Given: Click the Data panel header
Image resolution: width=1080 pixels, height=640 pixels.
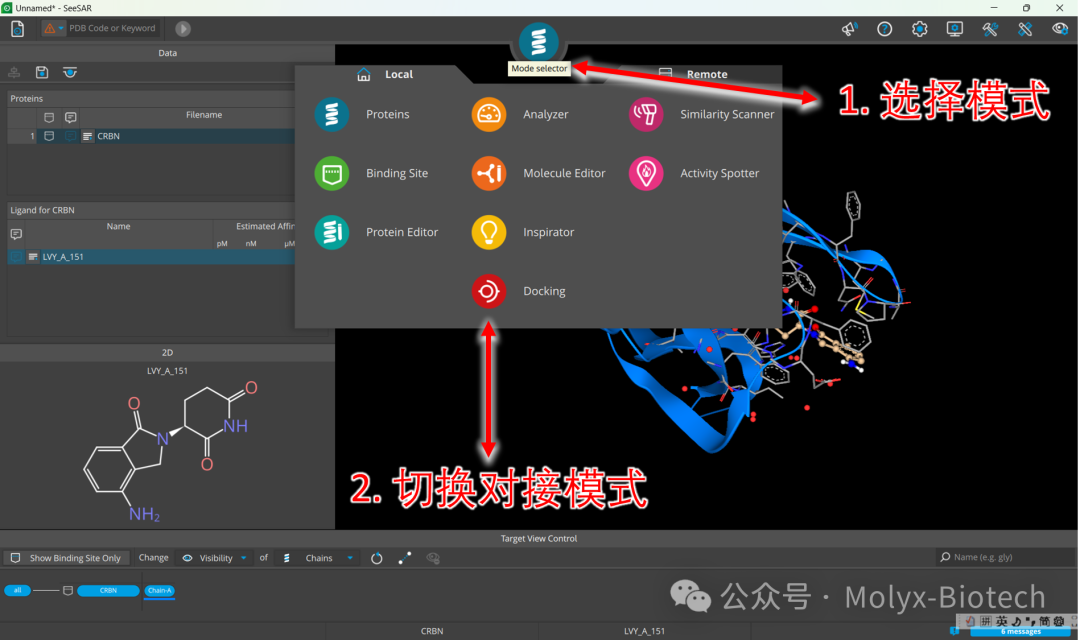Looking at the screenshot, I should (167, 53).
